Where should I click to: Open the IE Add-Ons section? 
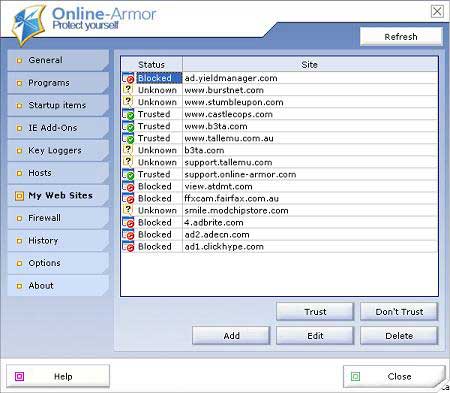pyautogui.click(x=58, y=128)
